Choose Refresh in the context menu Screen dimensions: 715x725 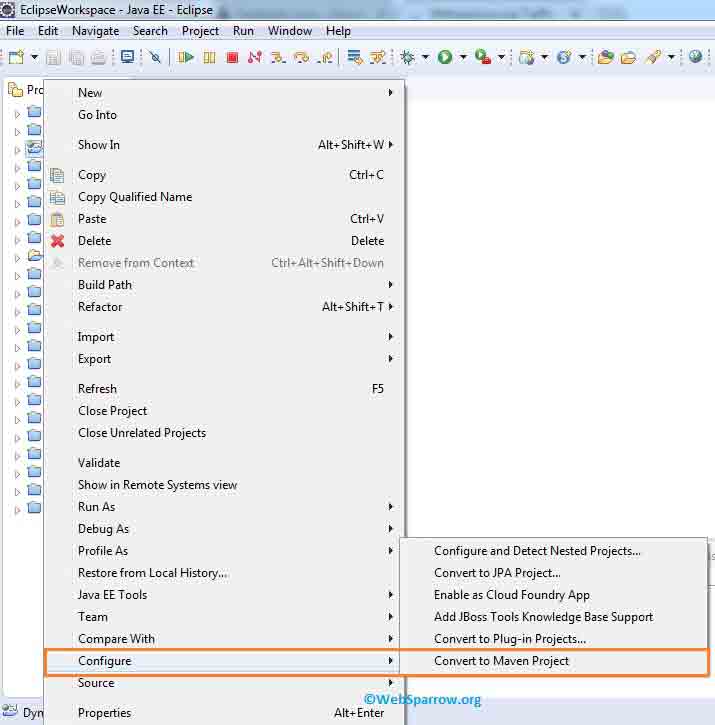[x=224, y=389]
